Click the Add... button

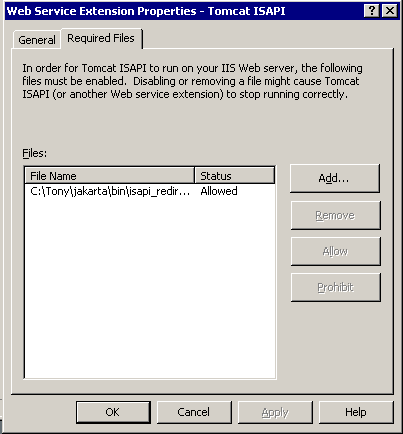[x=335, y=178]
